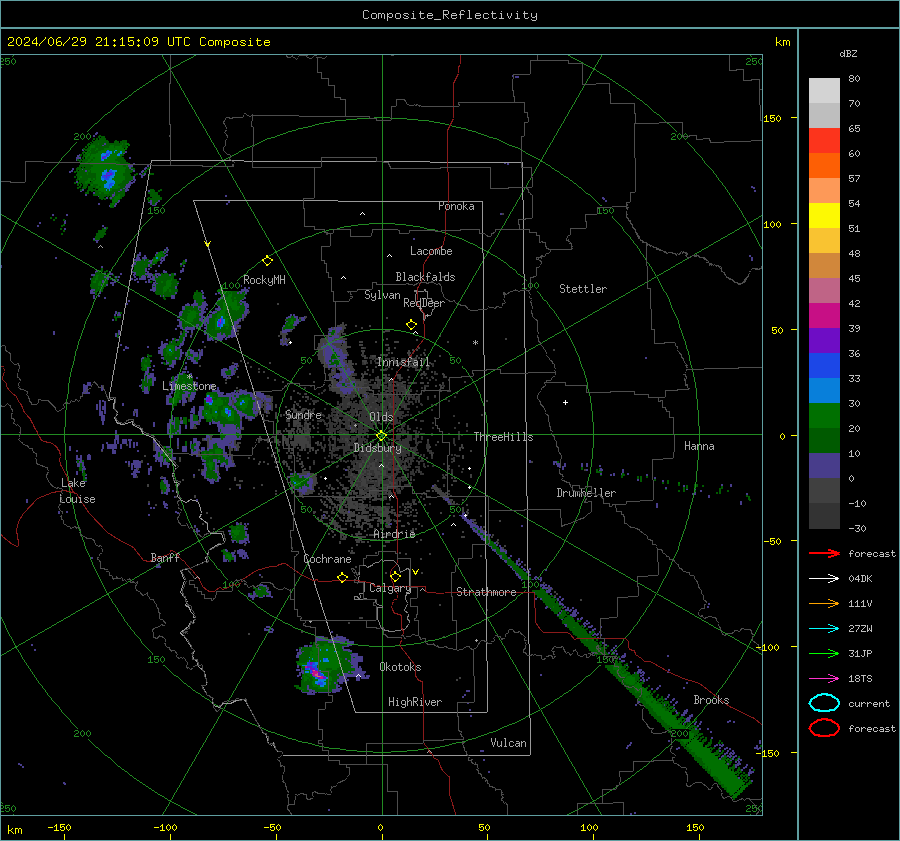This screenshot has height=841, width=900.
Task: Click the HighRiver town label
Action: click(x=415, y=702)
